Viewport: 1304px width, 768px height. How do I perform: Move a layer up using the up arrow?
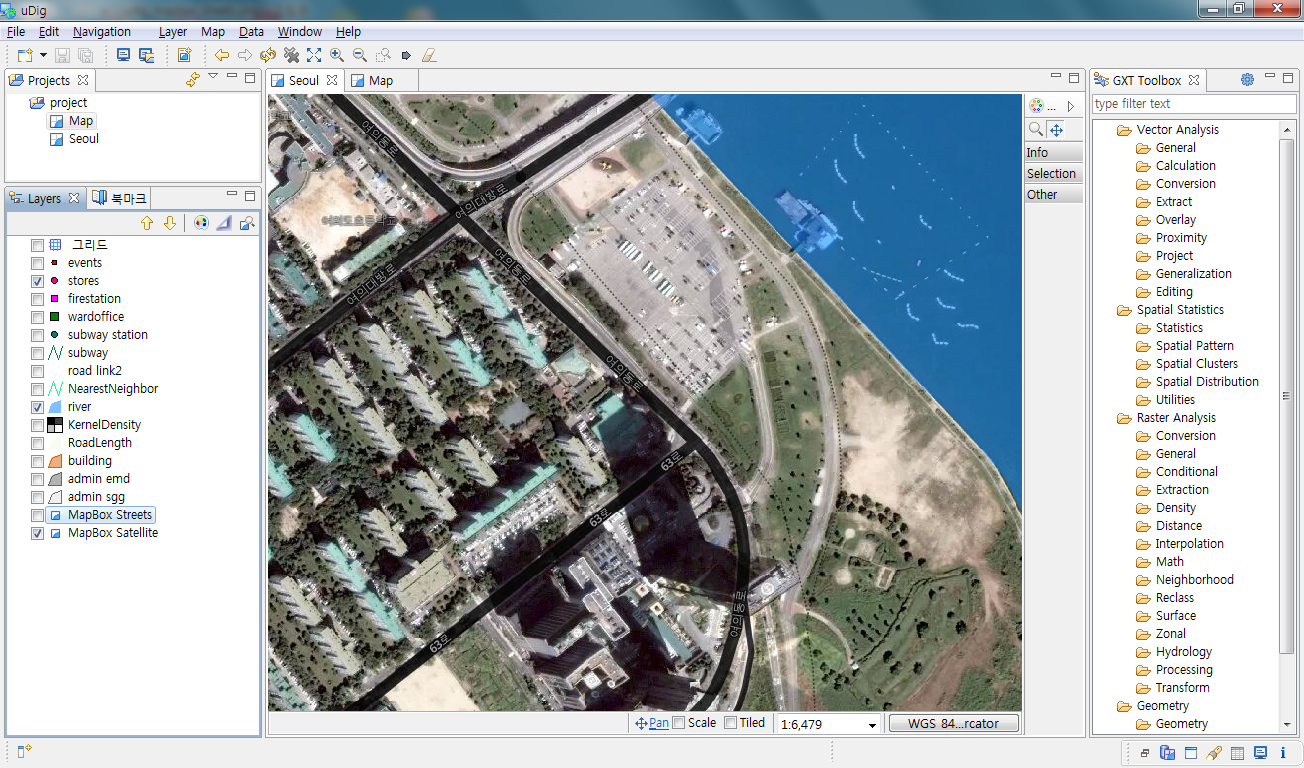(147, 222)
